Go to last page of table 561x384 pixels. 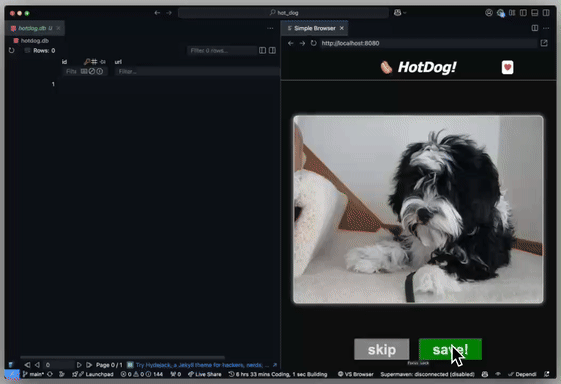89,365
